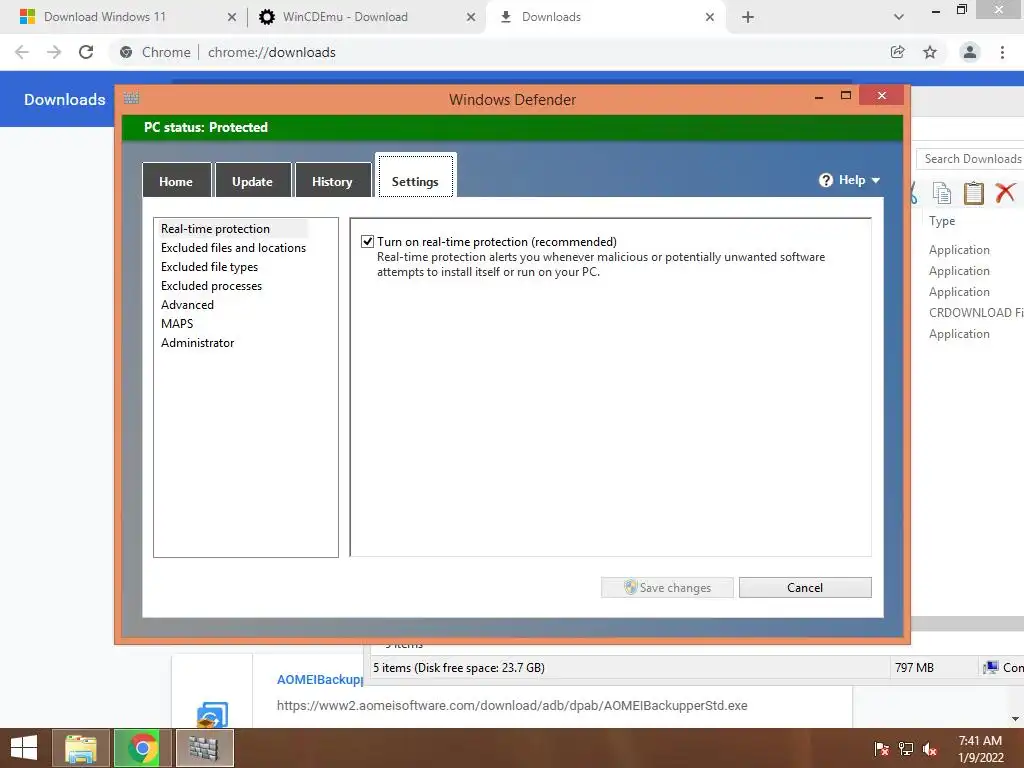Click AOMEI Backupper file icon in downloads
The height and width of the screenshot is (768, 1024).
pyautogui.click(x=212, y=714)
